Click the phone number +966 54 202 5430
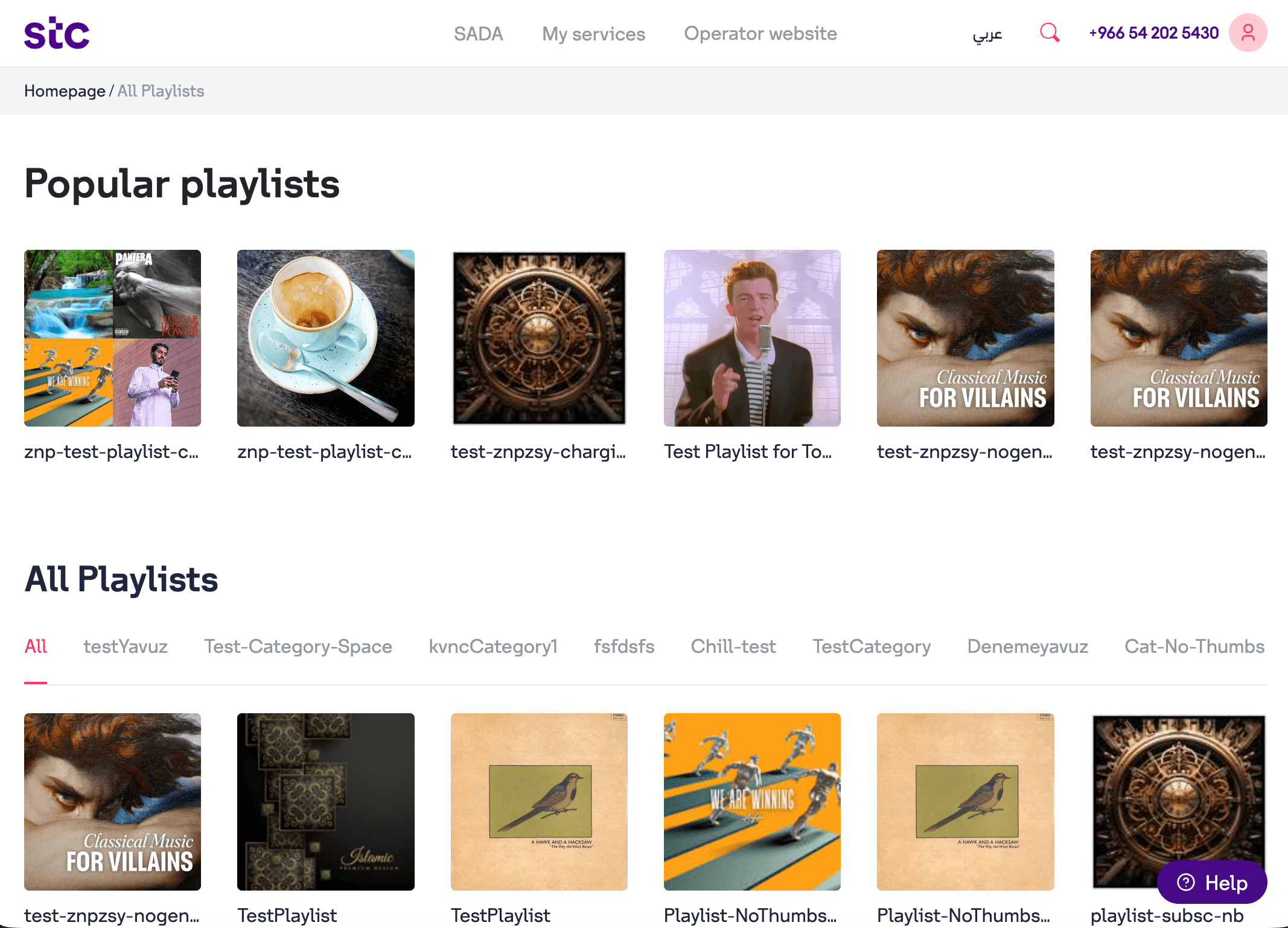Image resolution: width=1288 pixels, height=928 pixels. pos(1153,33)
